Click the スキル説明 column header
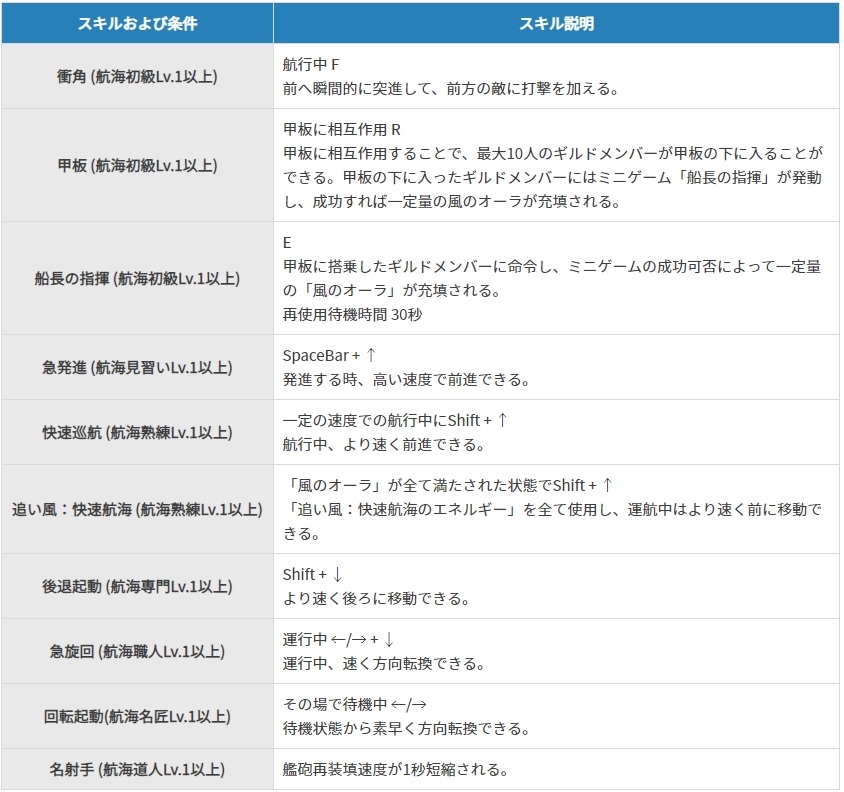The height and width of the screenshot is (792, 844). pyautogui.click(x=556, y=23)
